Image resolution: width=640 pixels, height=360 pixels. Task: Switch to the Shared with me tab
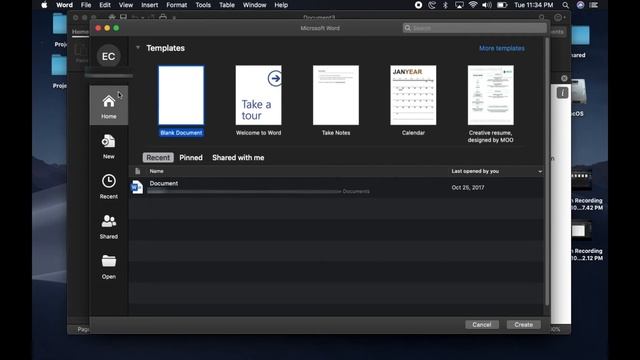click(238, 158)
